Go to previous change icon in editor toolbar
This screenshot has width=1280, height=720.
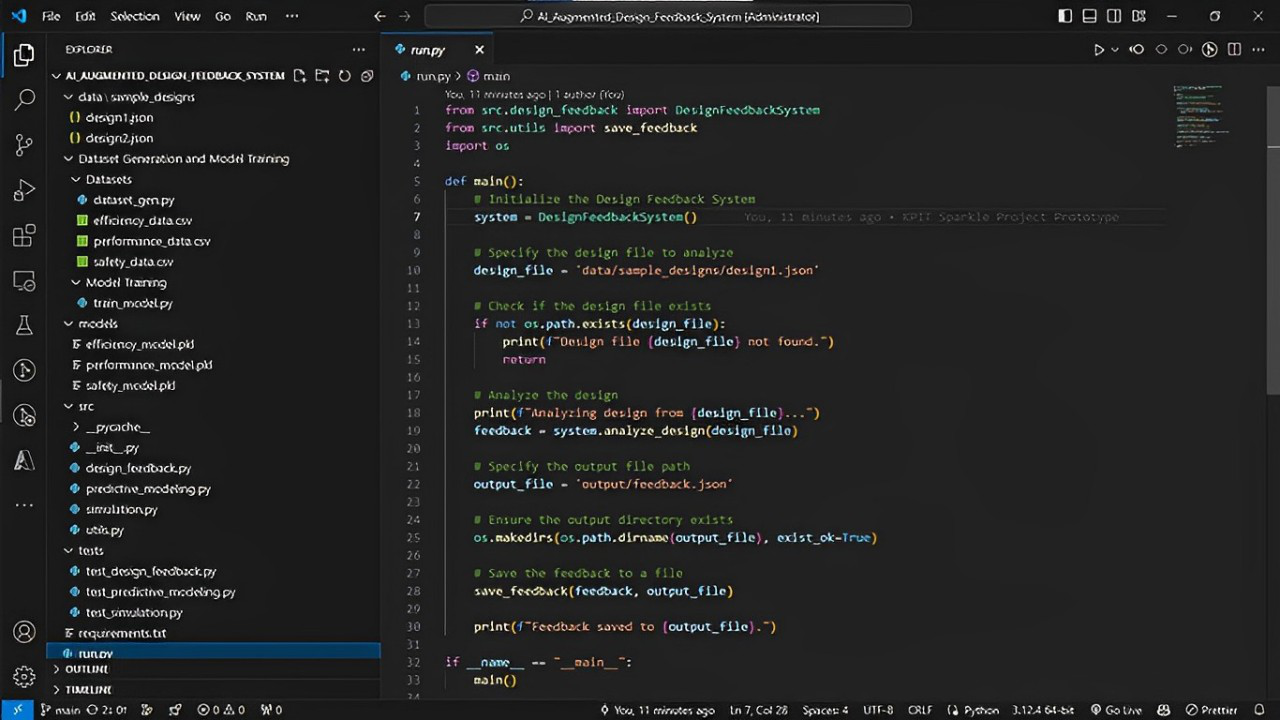1137,49
